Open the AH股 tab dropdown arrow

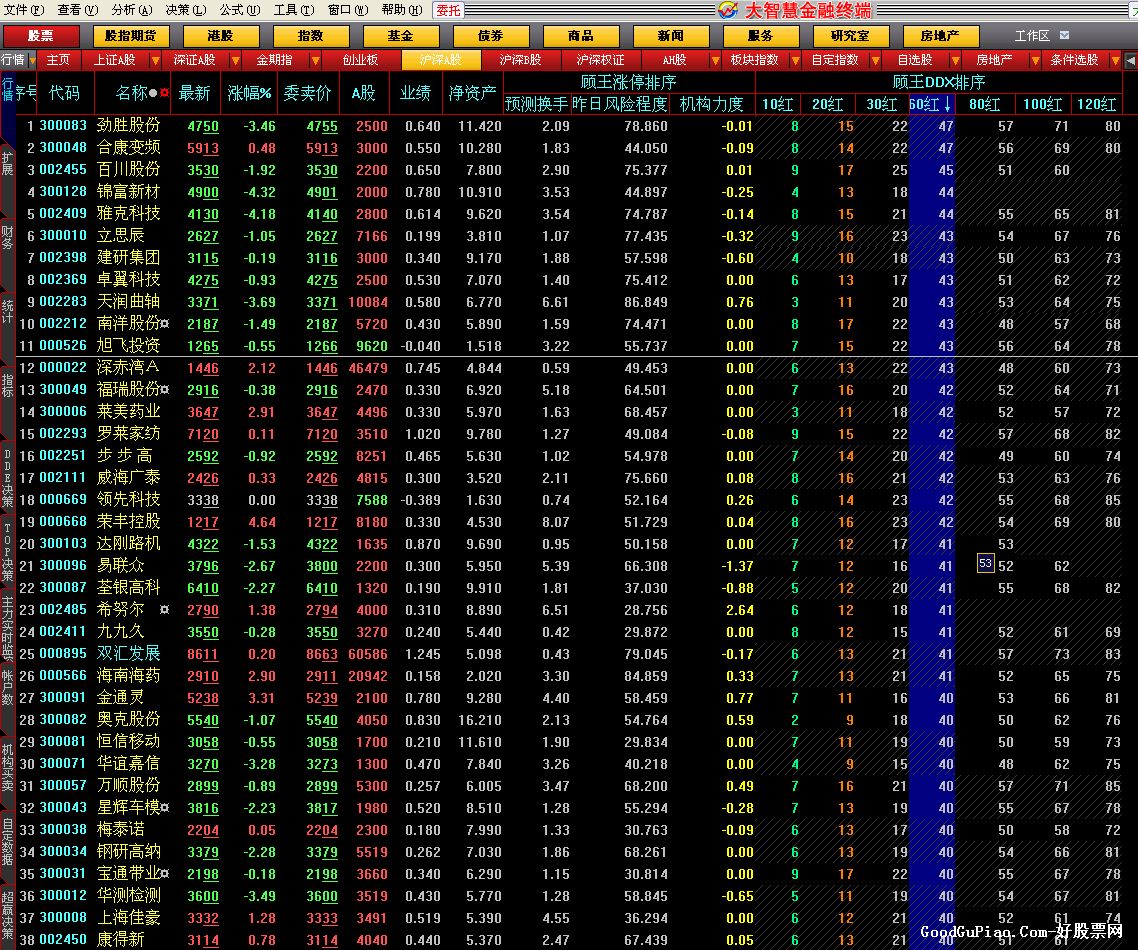(x=716, y=60)
